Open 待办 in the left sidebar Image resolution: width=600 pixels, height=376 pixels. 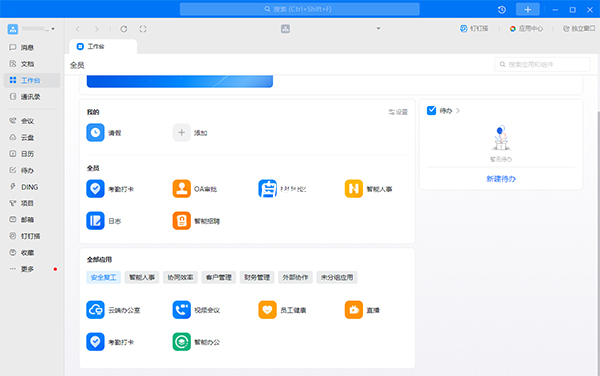[27, 170]
